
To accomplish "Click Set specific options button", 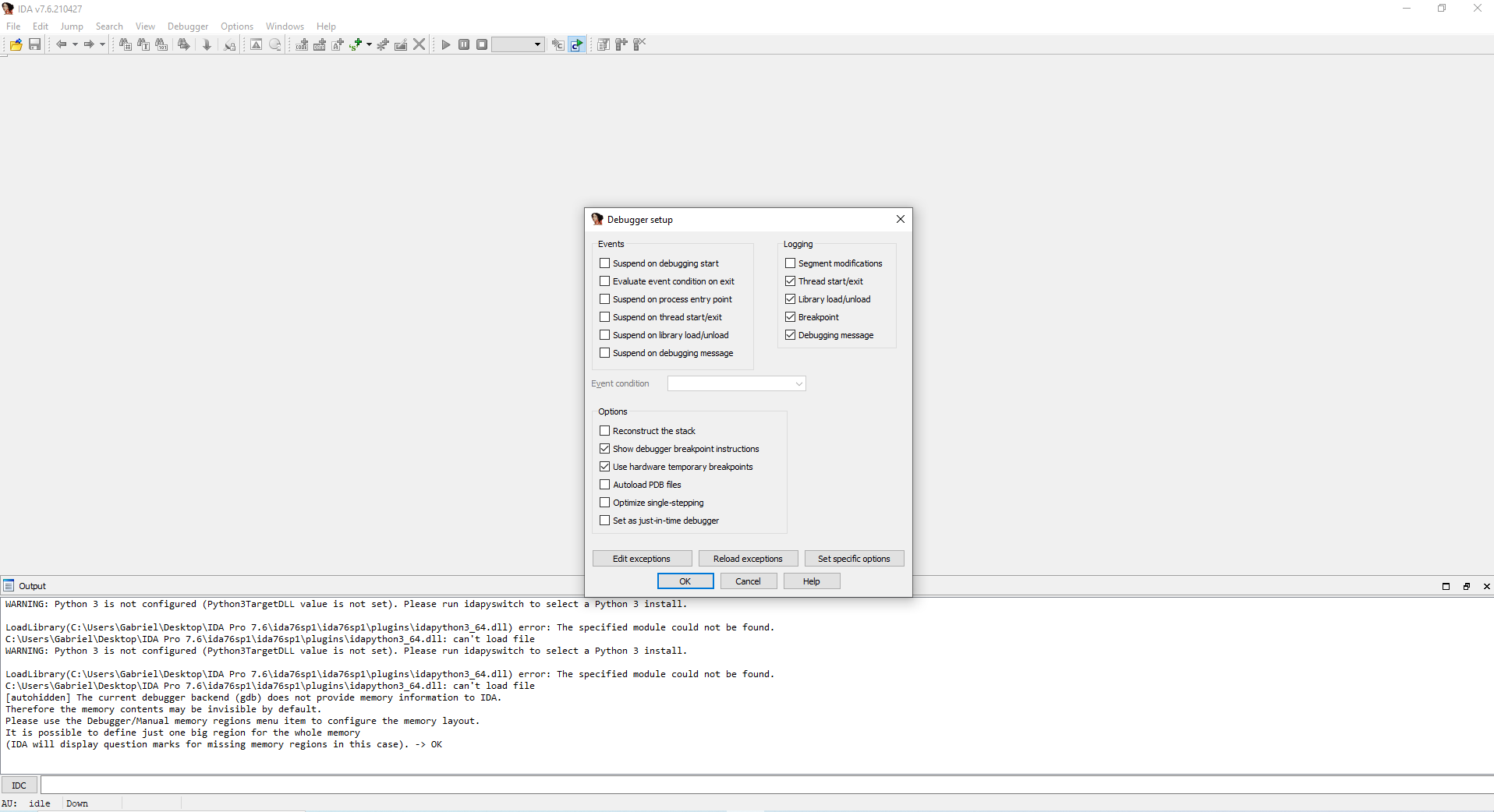I will 854,559.
